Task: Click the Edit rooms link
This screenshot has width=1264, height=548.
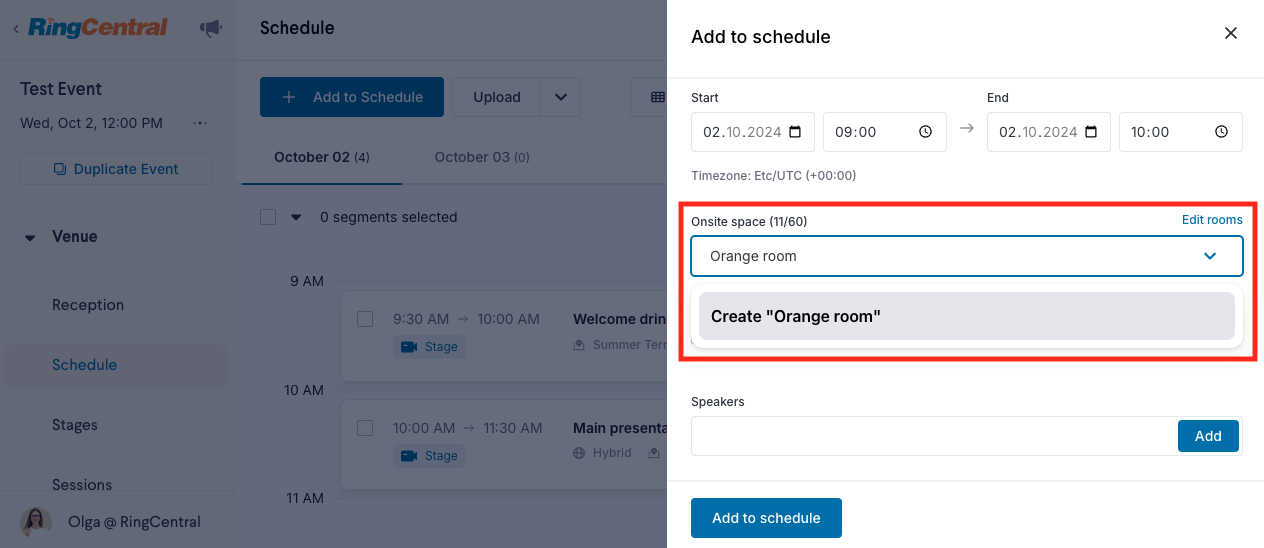Action: pyautogui.click(x=1212, y=220)
